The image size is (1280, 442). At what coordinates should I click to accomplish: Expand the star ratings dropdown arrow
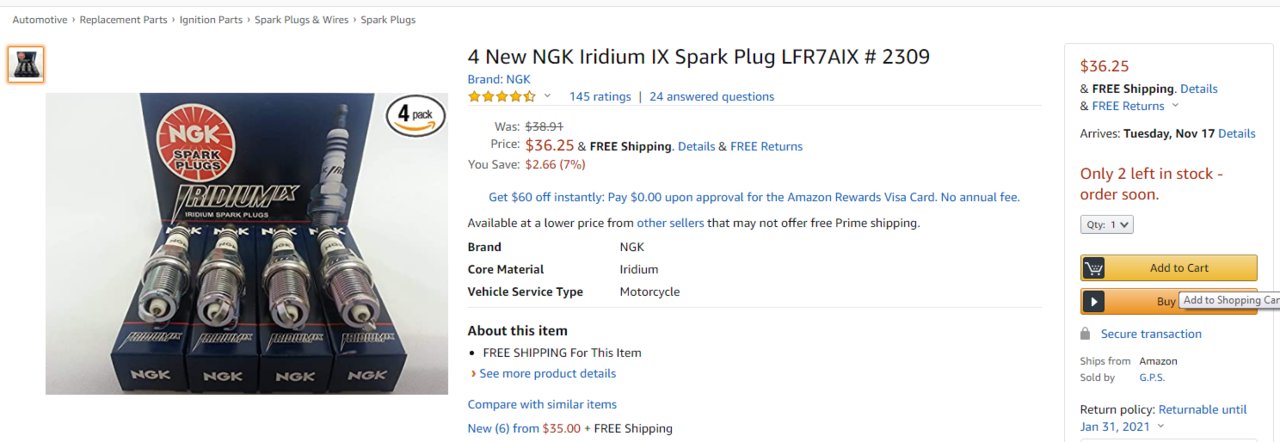[x=547, y=97]
